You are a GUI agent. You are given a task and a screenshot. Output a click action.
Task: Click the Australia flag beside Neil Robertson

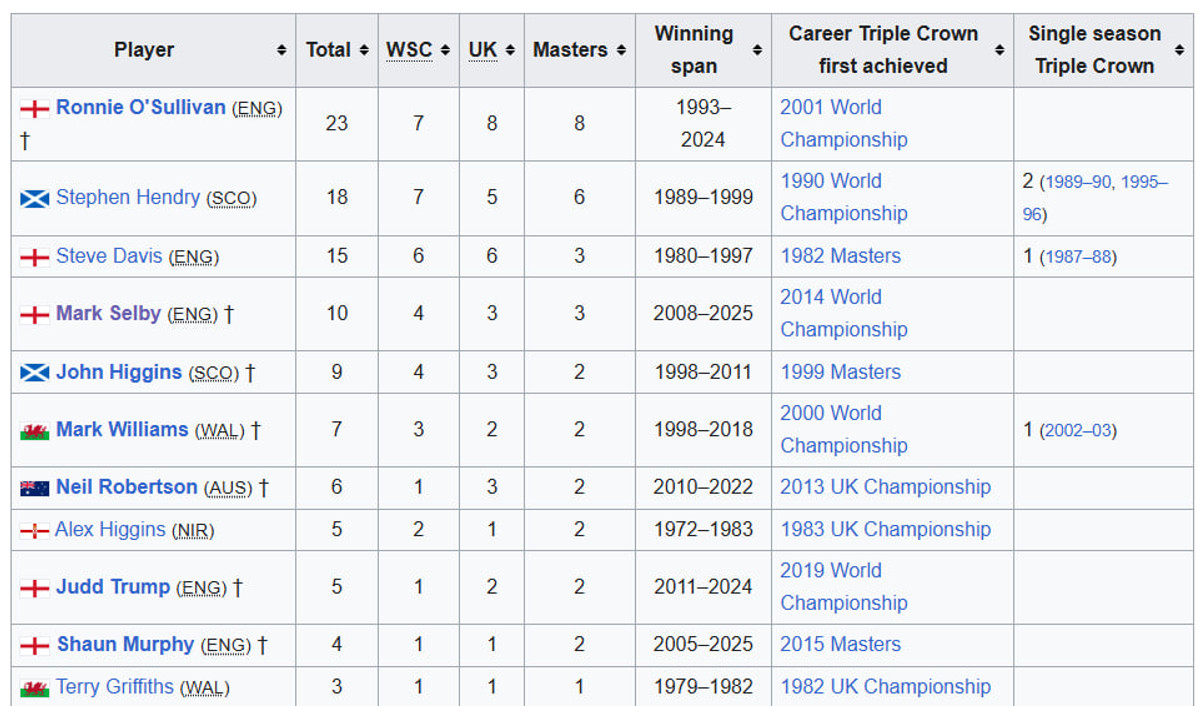click(x=35, y=488)
